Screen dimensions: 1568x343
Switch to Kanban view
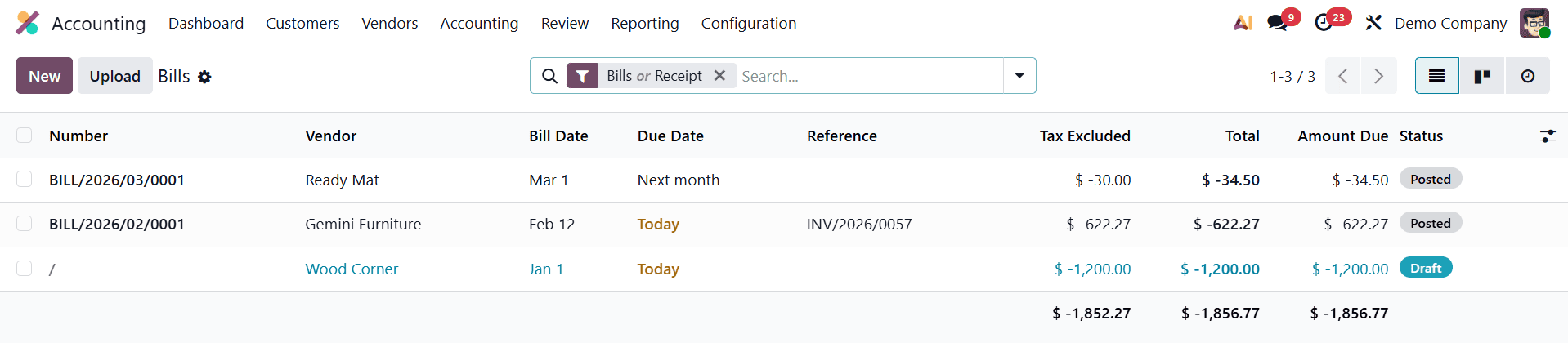[x=1482, y=76]
